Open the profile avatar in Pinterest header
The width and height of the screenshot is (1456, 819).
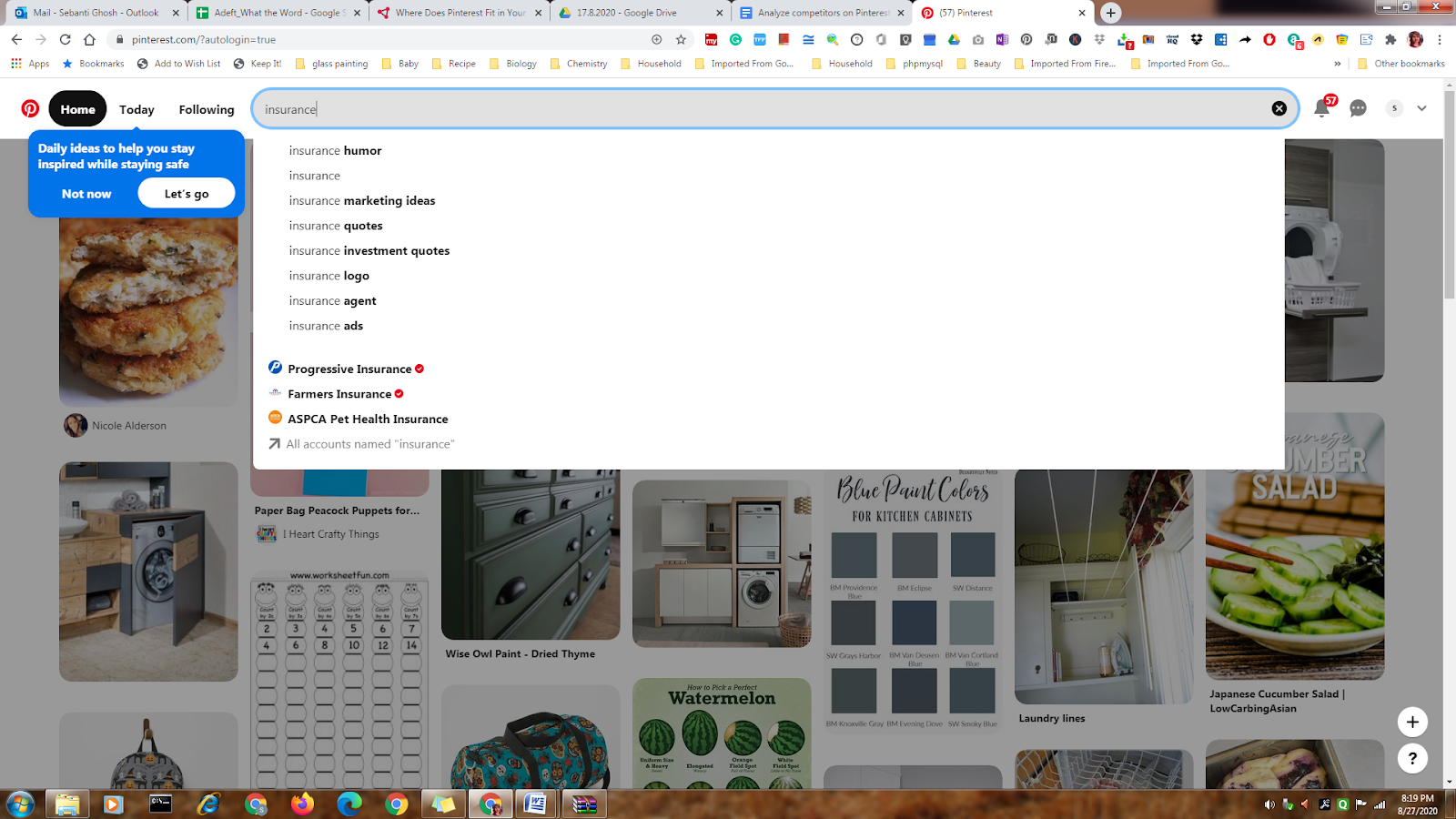(1394, 108)
